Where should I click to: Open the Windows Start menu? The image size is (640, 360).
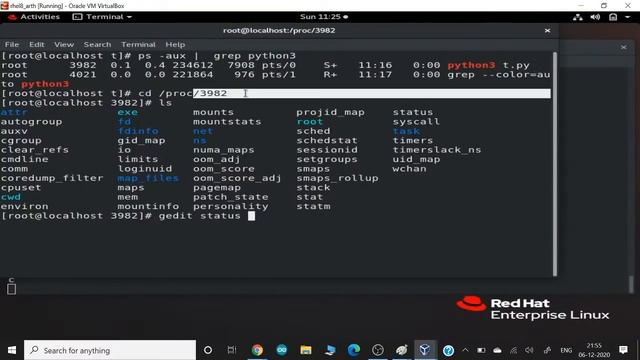[x=12, y=350]
